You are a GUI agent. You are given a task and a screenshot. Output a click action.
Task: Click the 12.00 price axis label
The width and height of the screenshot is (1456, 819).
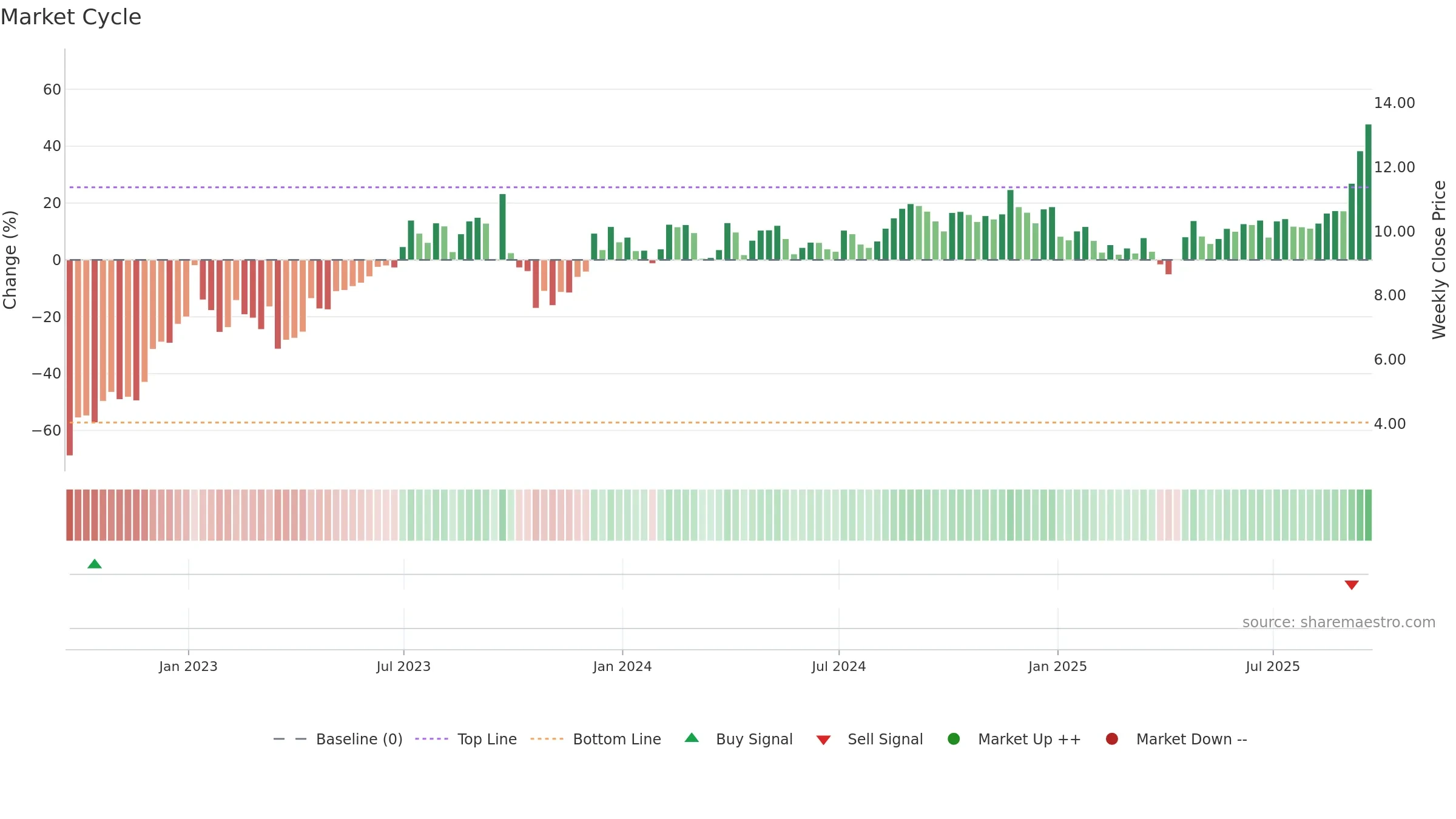click(x=1394, y=167)
